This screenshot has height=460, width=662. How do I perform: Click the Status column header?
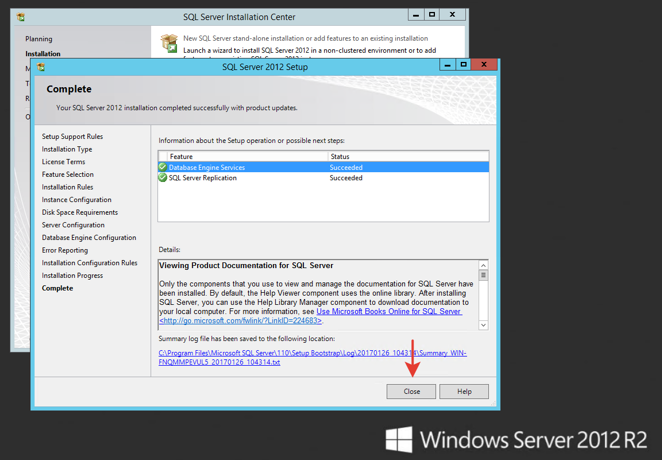(408, 156)
